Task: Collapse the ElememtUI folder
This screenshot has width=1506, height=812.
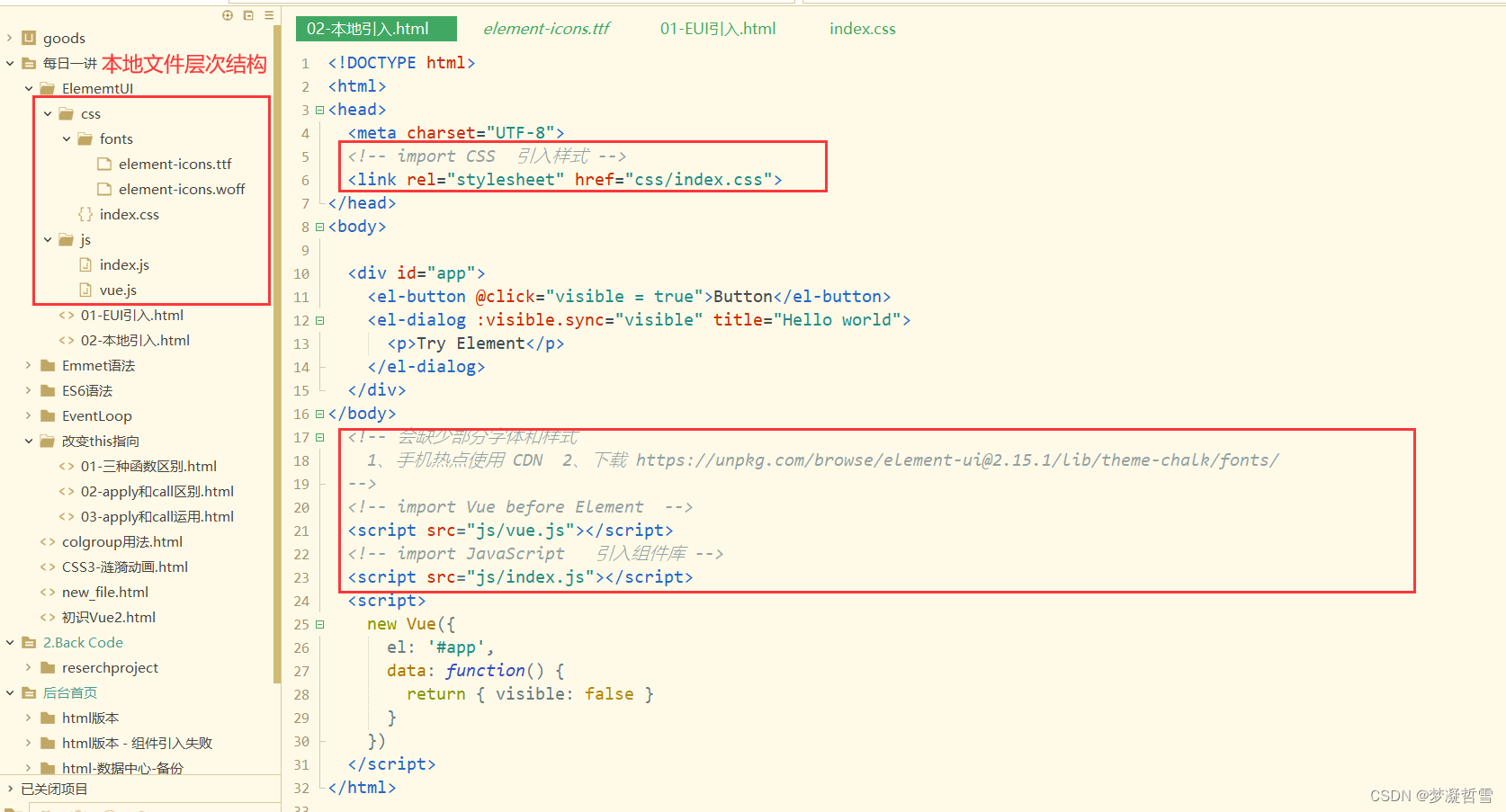Action: pos(29,88)
